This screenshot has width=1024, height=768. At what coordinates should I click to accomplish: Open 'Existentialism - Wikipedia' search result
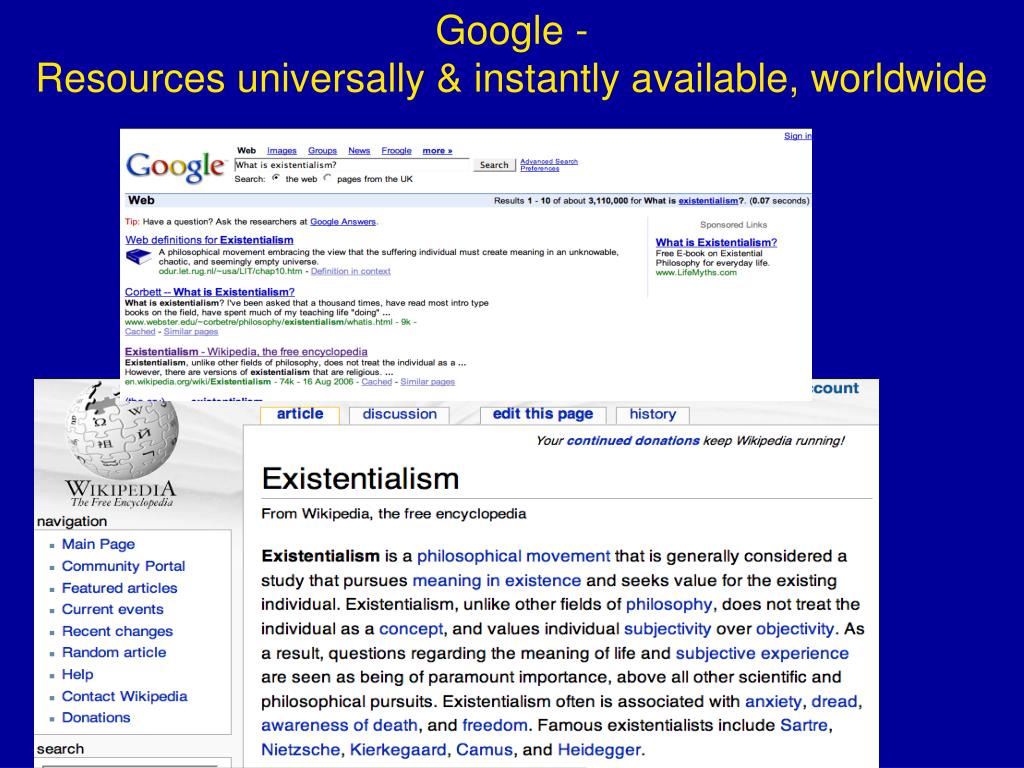point(246,352)
